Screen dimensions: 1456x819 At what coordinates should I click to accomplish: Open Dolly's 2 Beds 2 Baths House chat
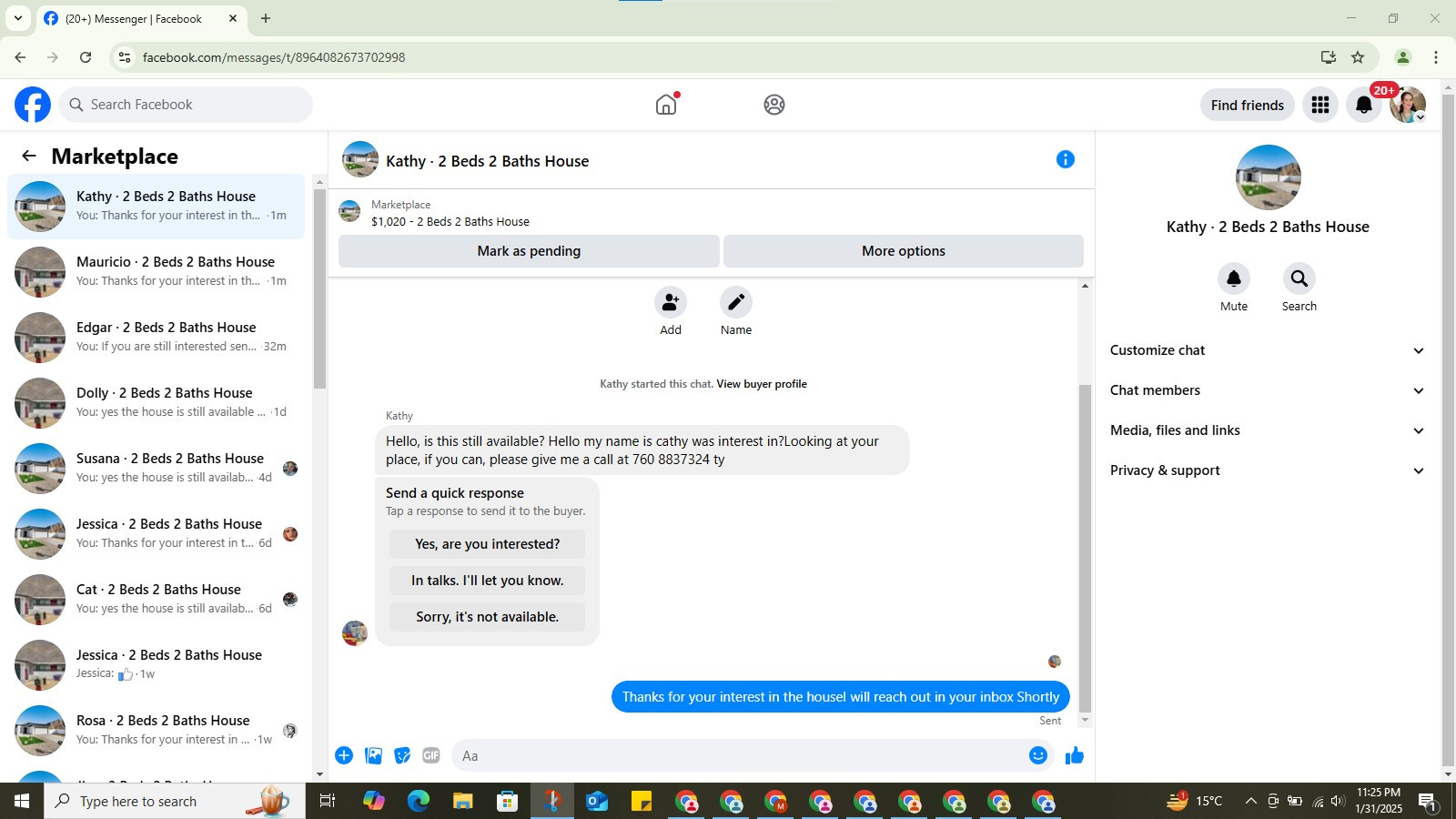156,402
